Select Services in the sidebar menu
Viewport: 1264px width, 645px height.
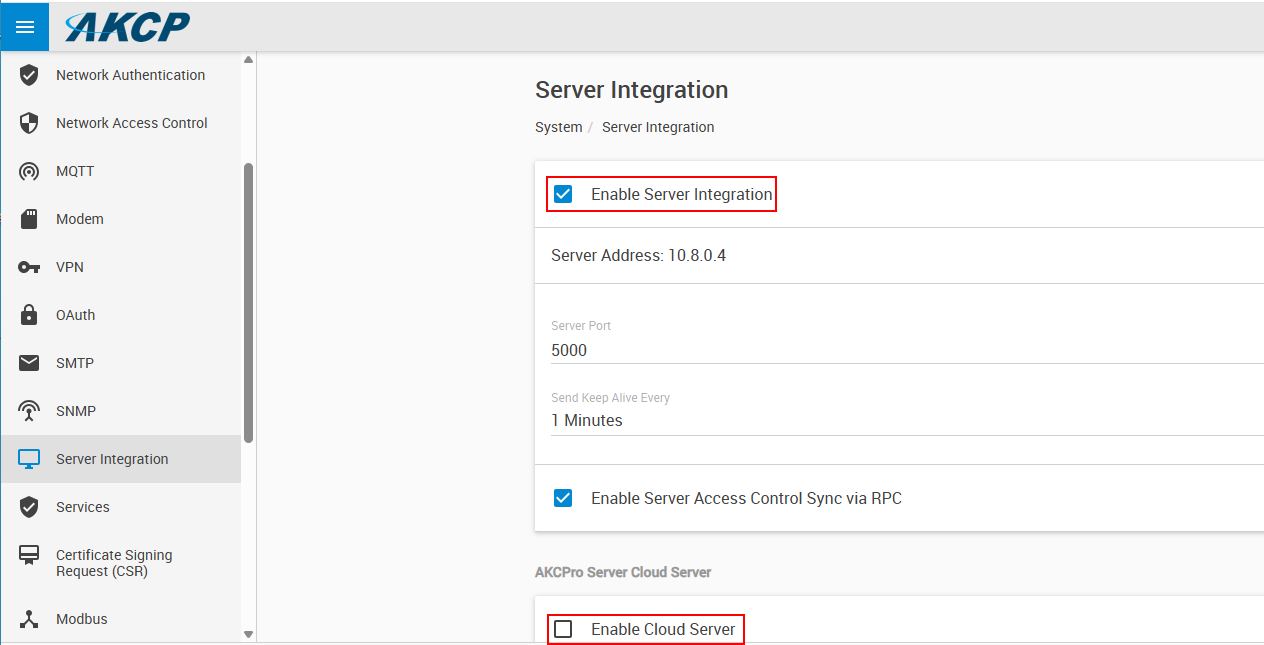83,507
